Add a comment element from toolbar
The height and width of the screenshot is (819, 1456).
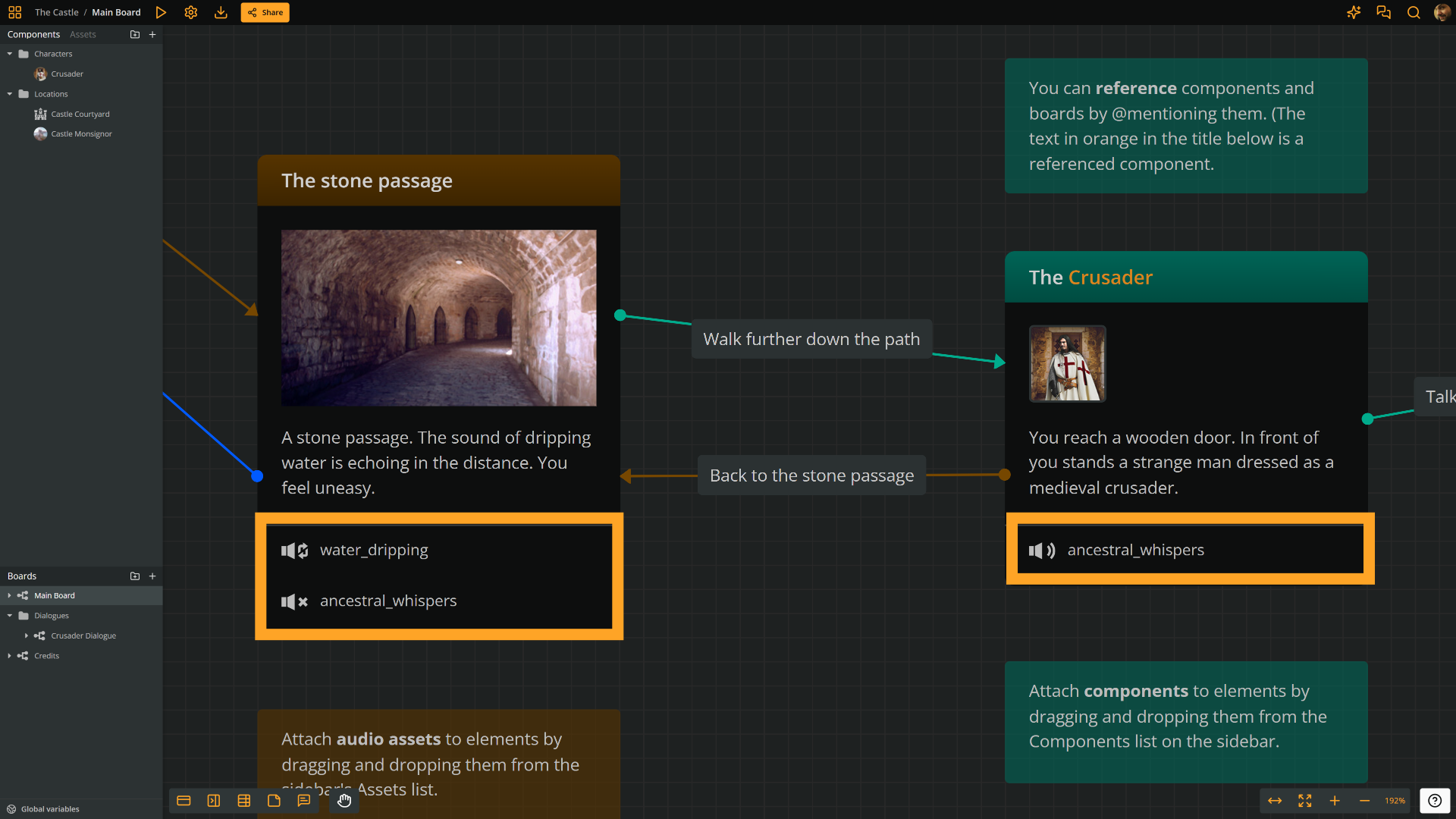tap(304, 801)
